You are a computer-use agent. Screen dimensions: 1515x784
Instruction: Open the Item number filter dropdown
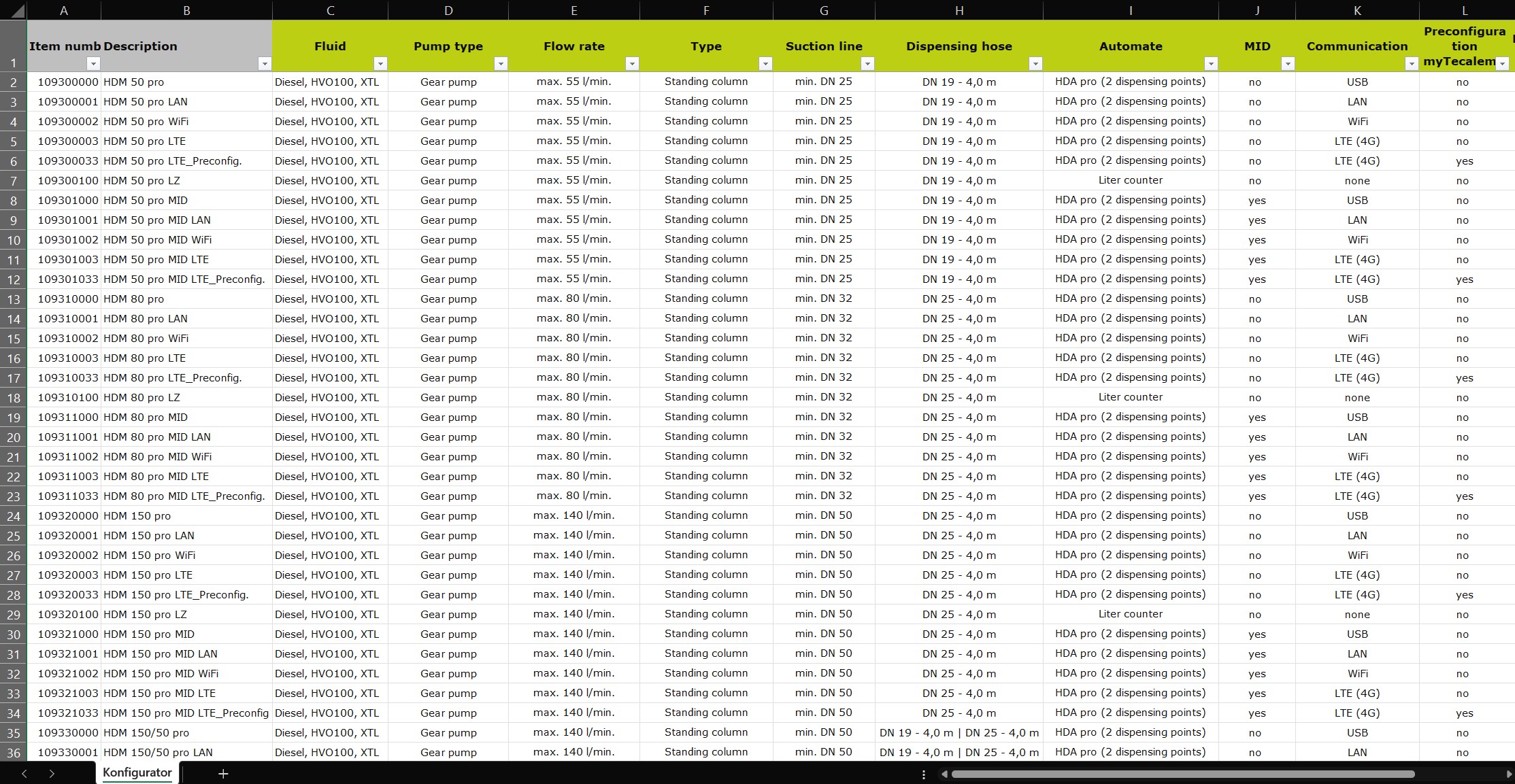[94, 64]
